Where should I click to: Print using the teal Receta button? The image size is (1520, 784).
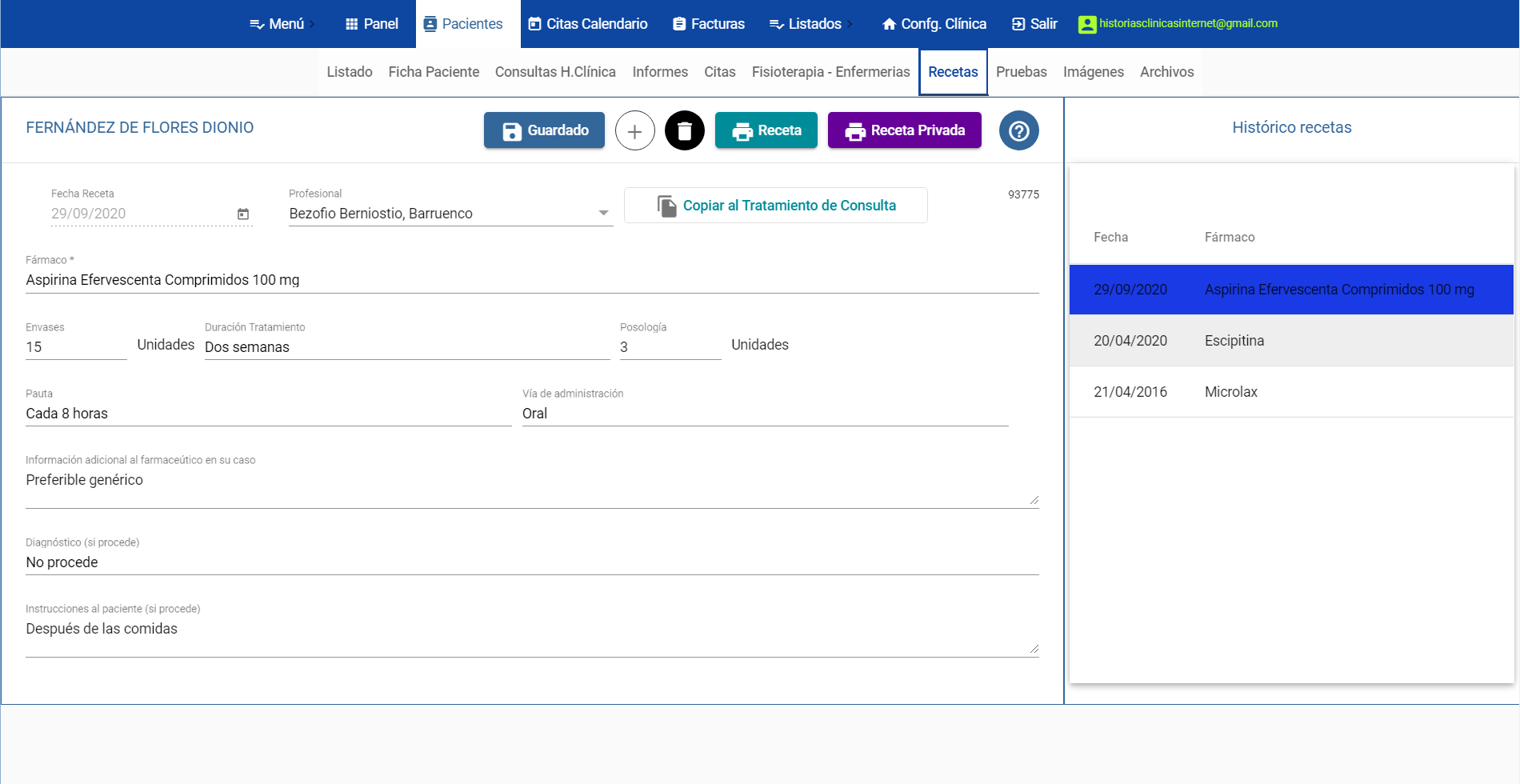(766, 130)
